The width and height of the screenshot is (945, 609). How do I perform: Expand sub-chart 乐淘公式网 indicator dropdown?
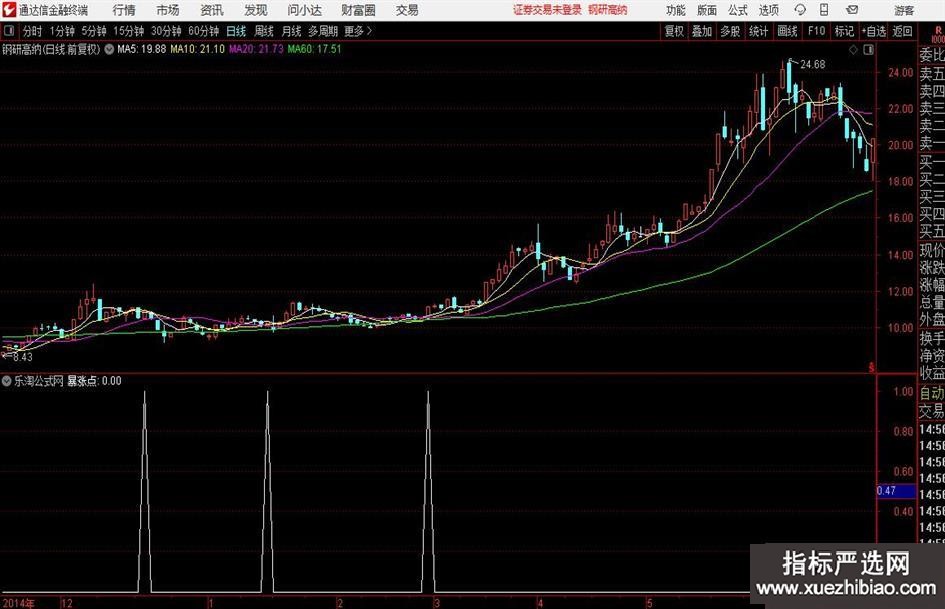click(7, 381)
